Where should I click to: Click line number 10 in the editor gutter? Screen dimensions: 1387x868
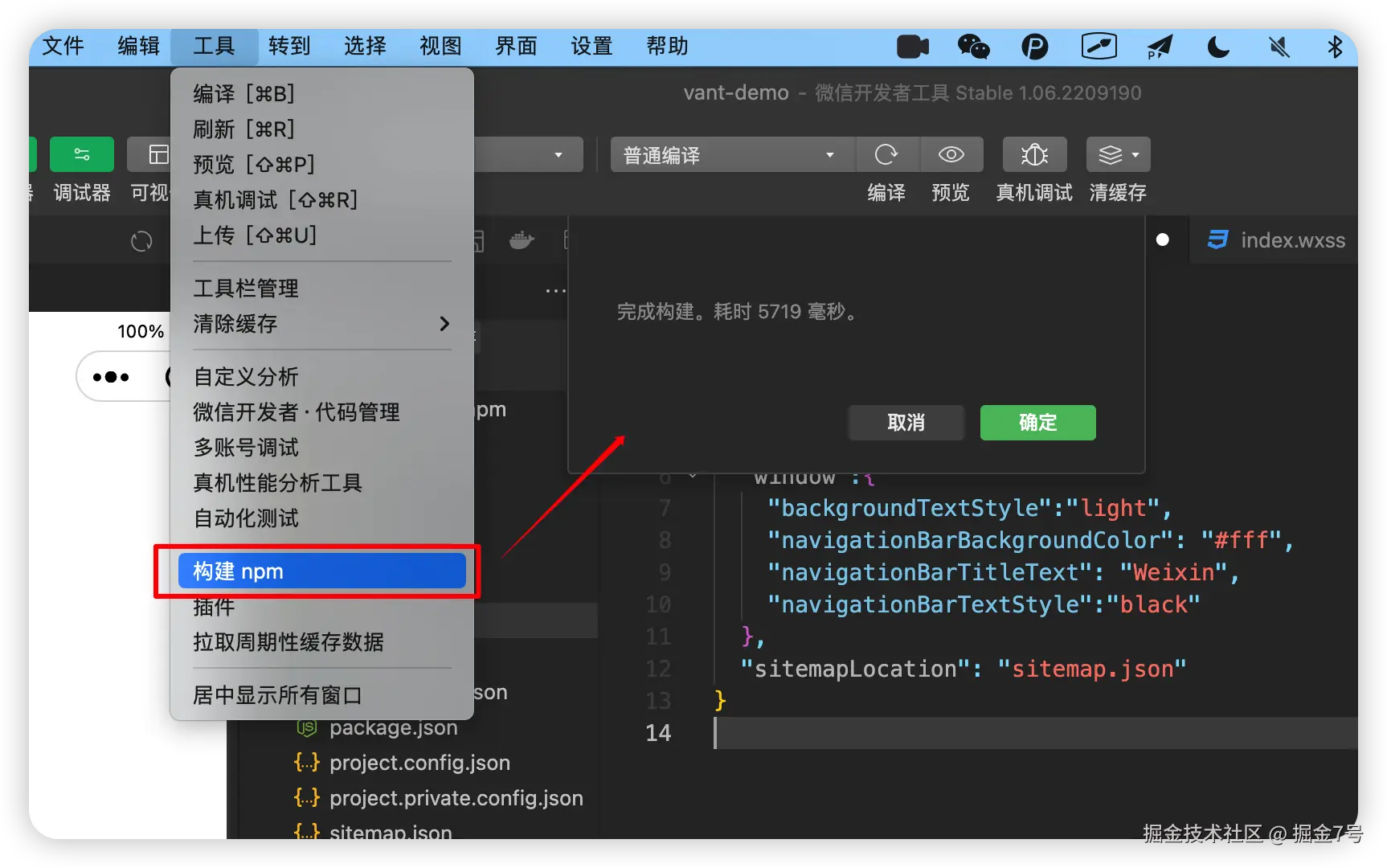click(x=658, y=604)
